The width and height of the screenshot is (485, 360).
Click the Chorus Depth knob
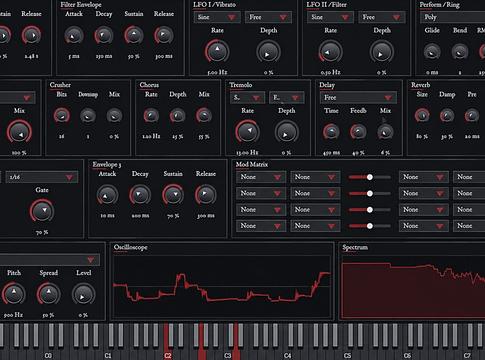click(x=177, y=116)
